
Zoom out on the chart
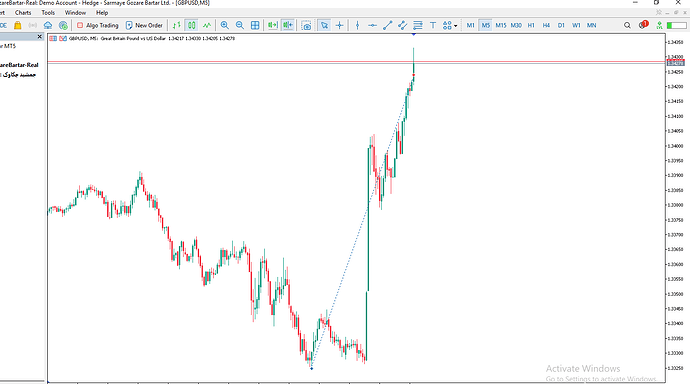click(x=240, y=26)
